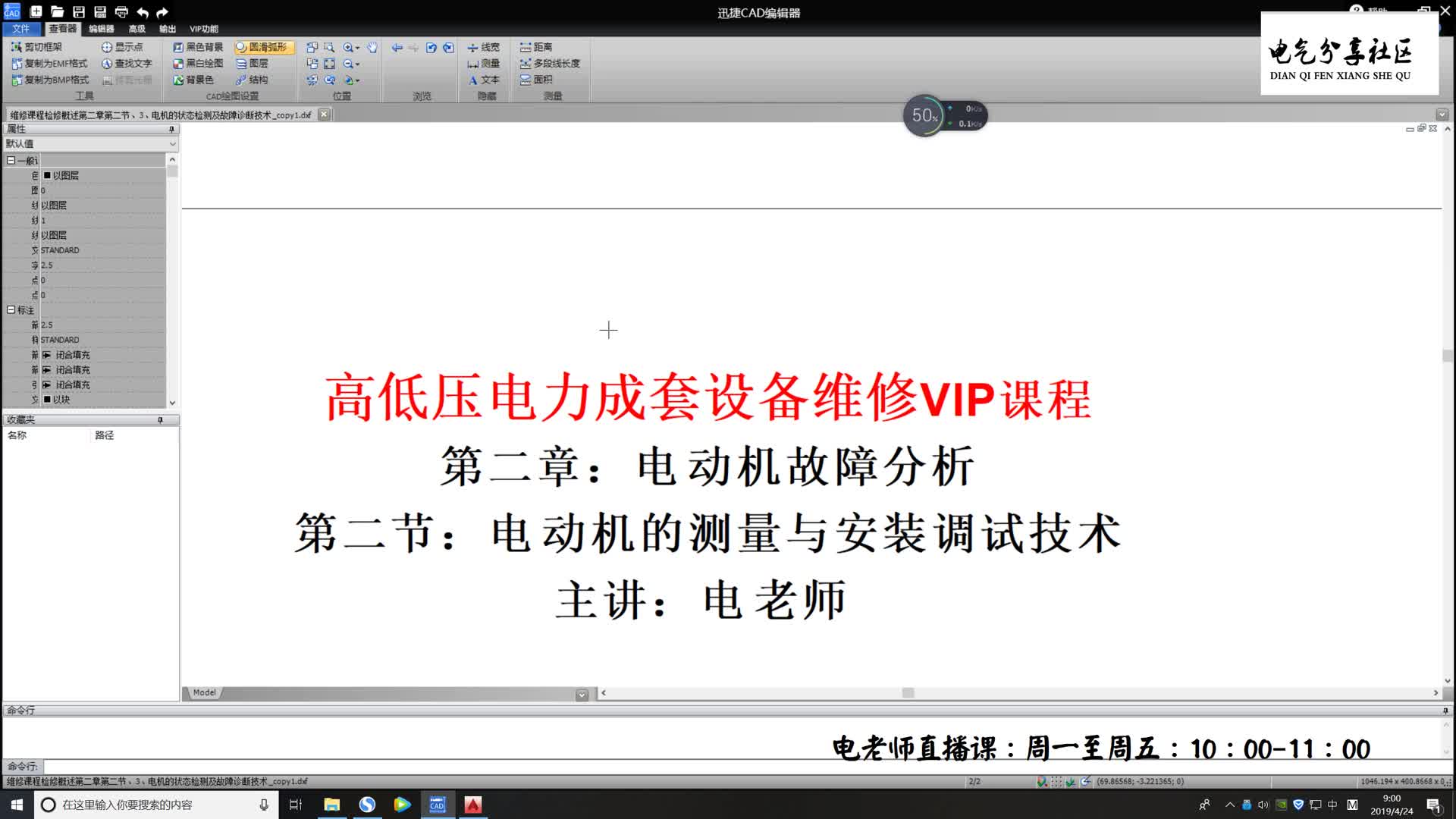Toggle 测量 dimensions visibility
Viewport: 1456px width, 819px height.
(x=483, y=64)
